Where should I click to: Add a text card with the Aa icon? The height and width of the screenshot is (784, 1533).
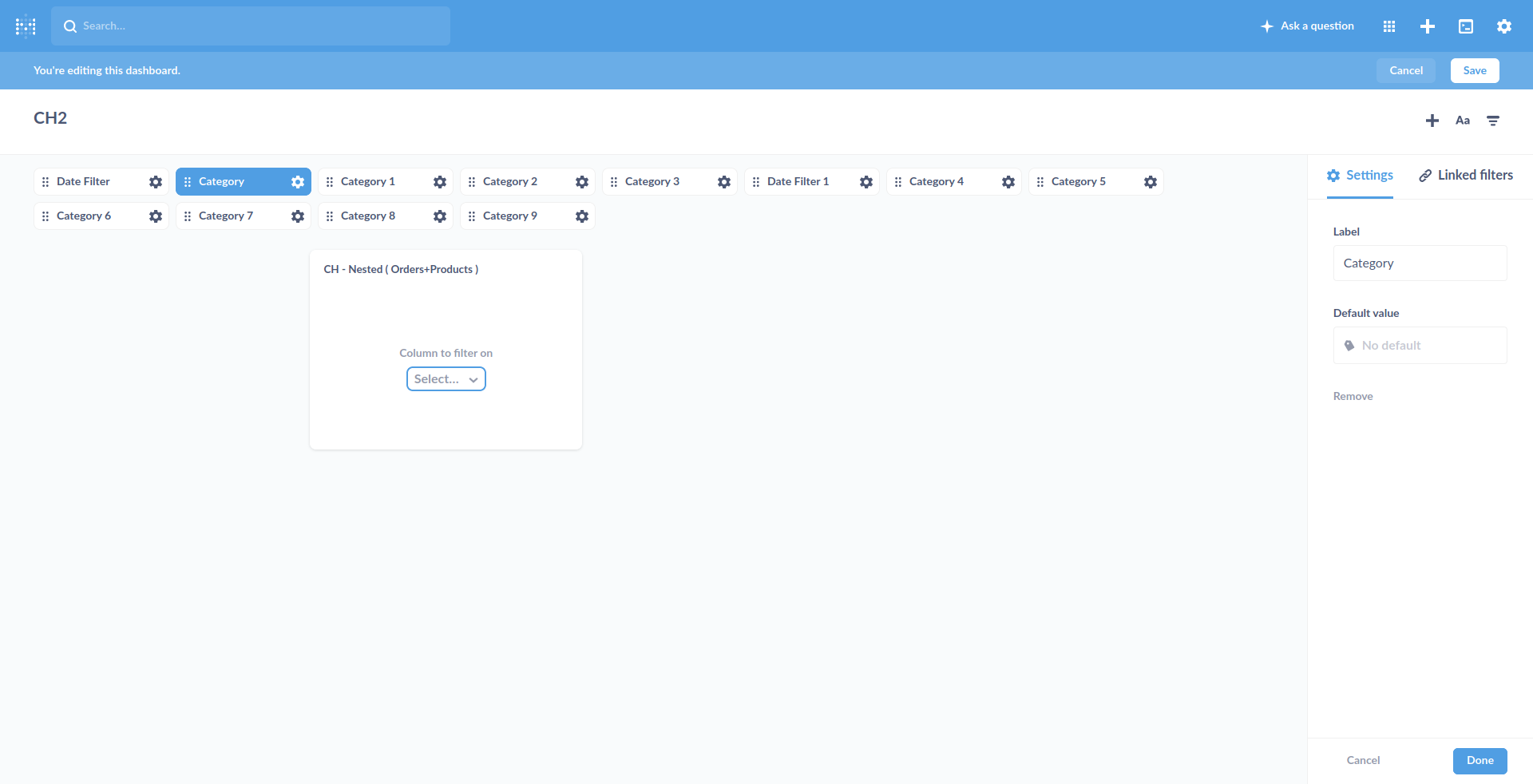click(x=1463, y=120)
